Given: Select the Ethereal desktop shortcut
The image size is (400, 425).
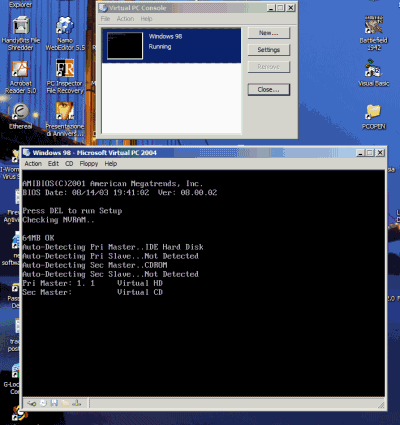Looking at the screenshot, I should point(21,116).
